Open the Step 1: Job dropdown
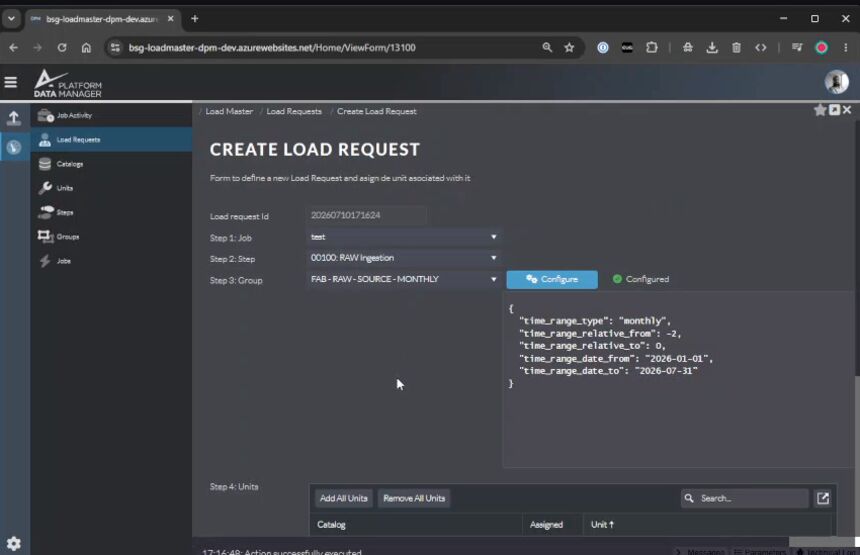The height and width of the screenshot is (555, 860). click(404, 237)
